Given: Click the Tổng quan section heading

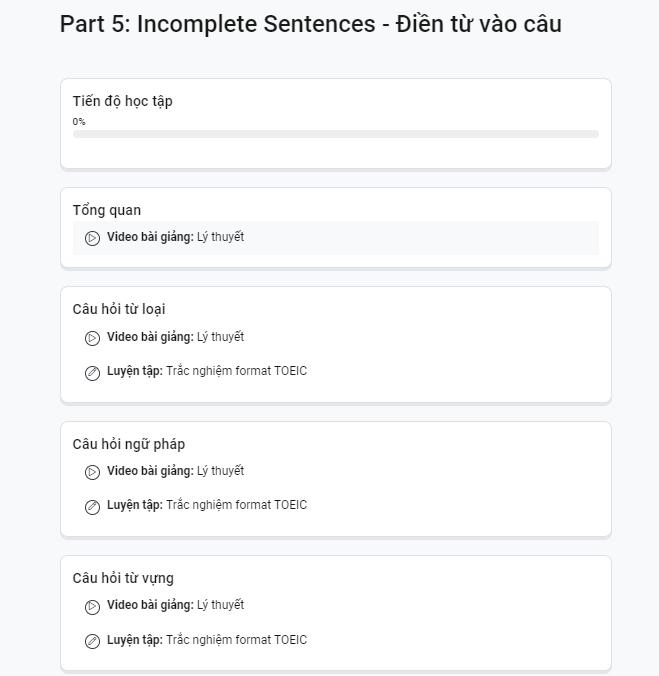Looking at the screenshot, I should 107,210.
